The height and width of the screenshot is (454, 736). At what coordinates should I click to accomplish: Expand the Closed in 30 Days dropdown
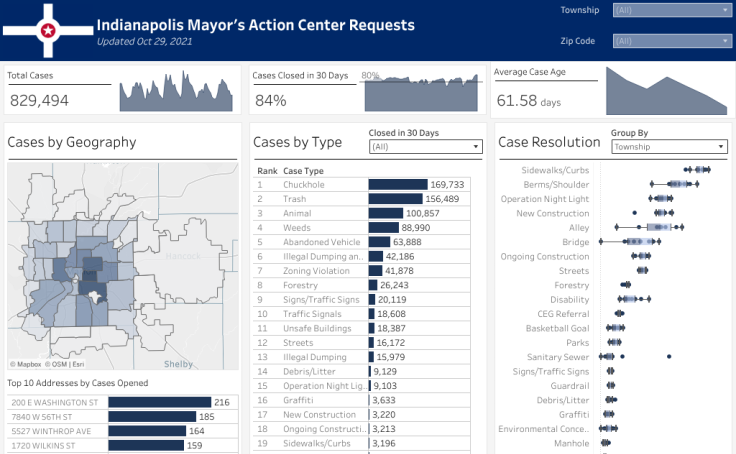click(x=425, y=147)
